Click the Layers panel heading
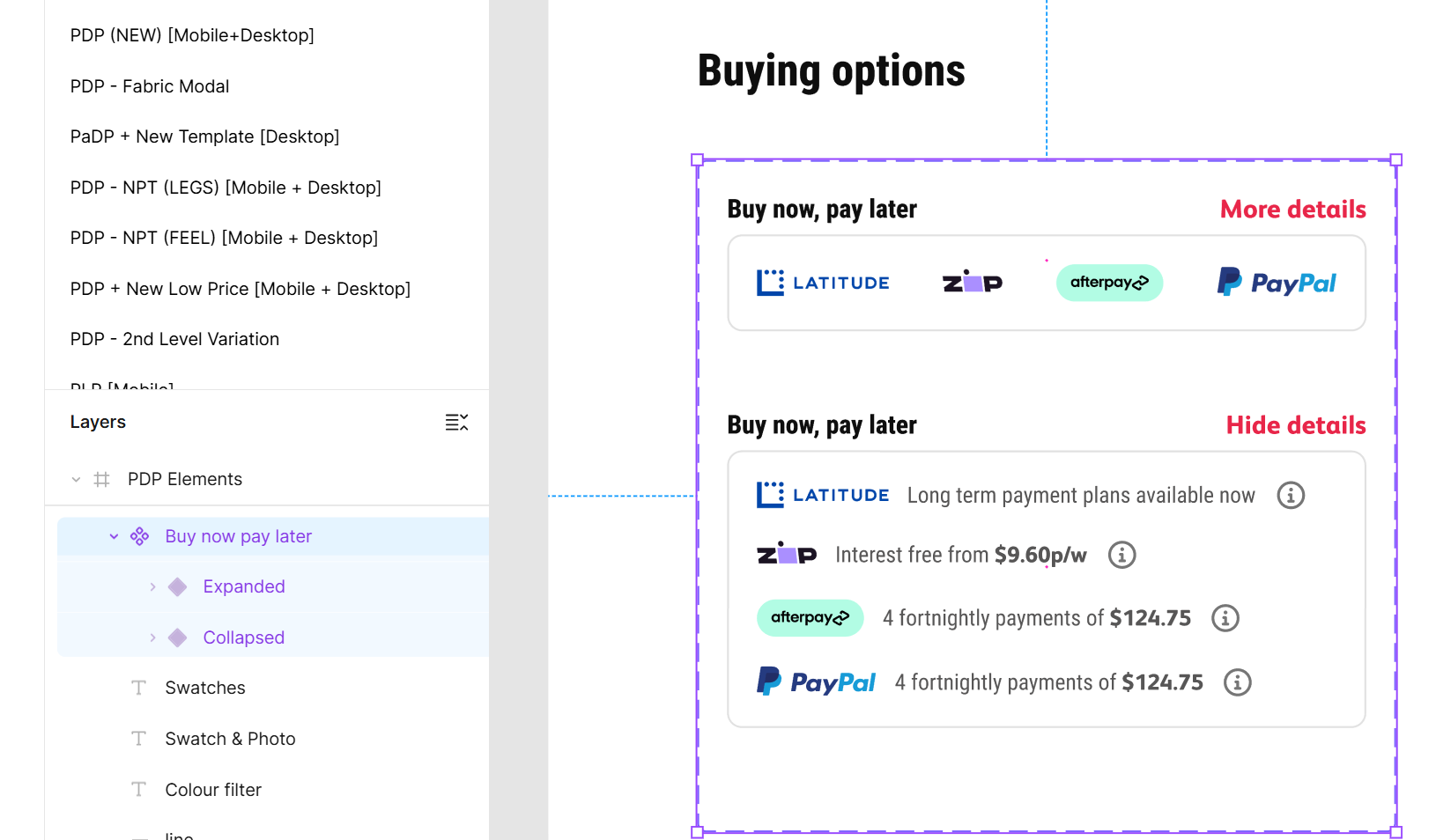The width and height of the screenshot is (1436, 840). pos(98,423)
